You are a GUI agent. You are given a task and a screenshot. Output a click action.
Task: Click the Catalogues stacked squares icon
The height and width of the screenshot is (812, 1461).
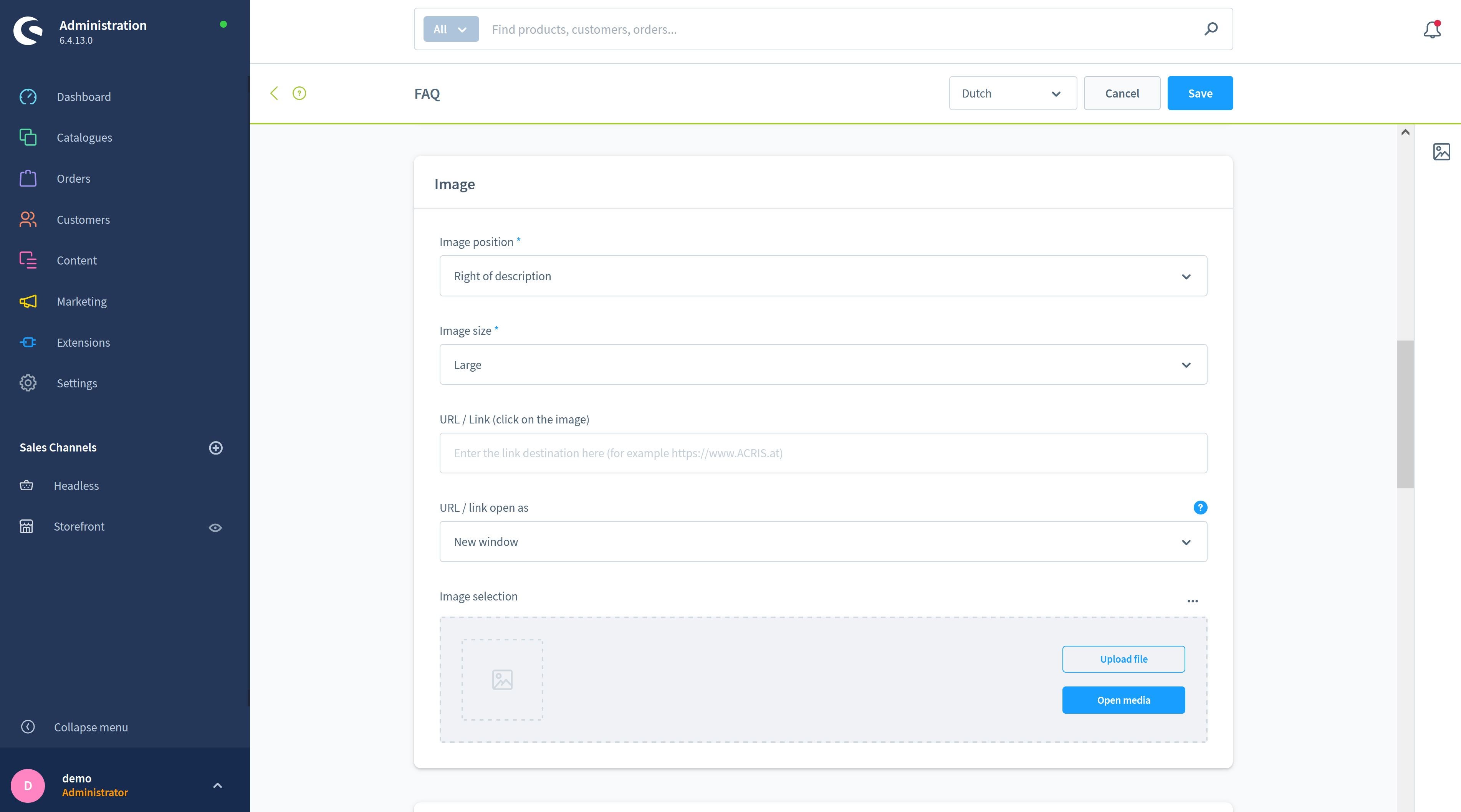click(x=28, y=138)
